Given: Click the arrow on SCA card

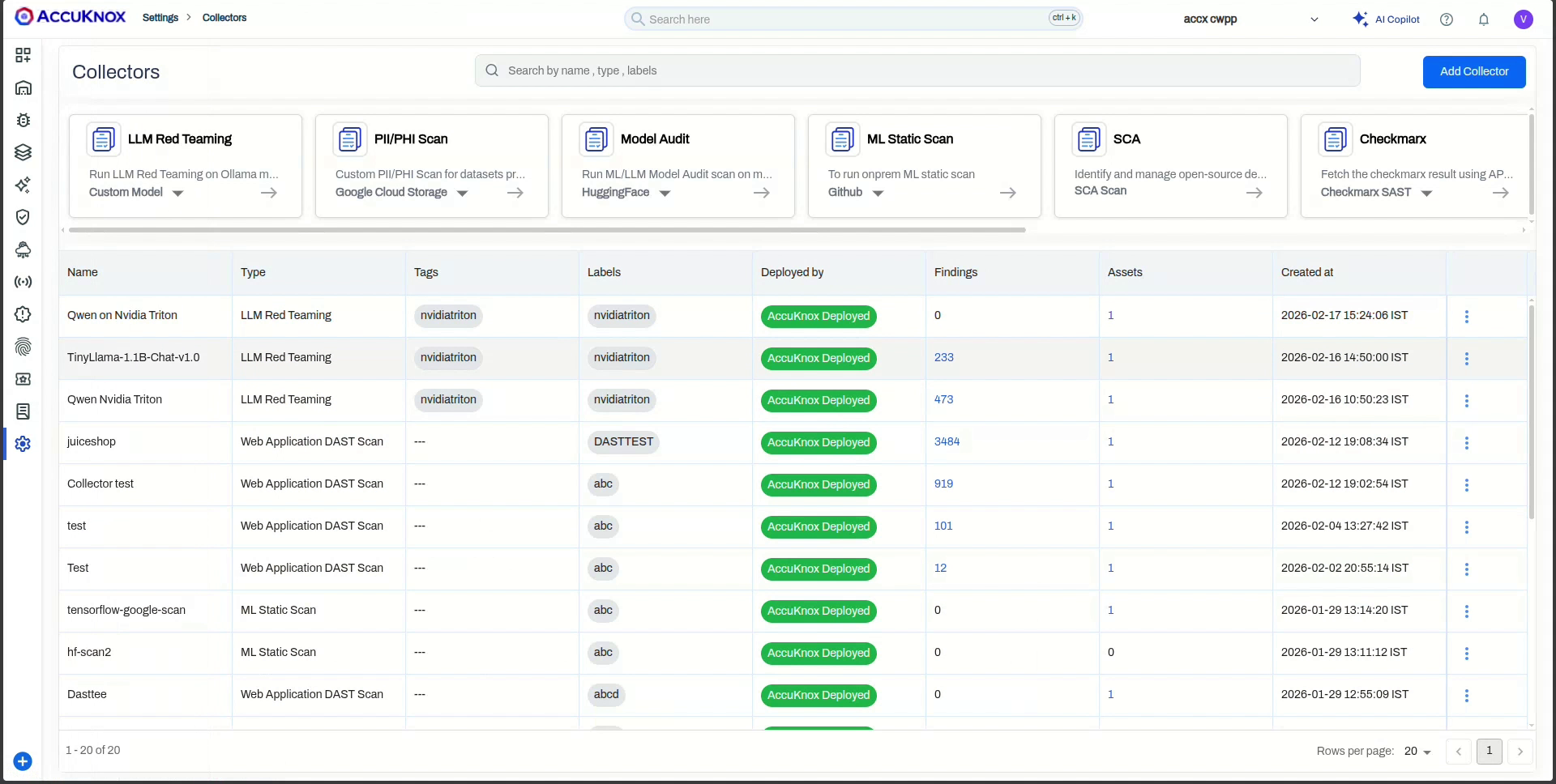Looking at the screenshot, I should tap(1255, 193).
